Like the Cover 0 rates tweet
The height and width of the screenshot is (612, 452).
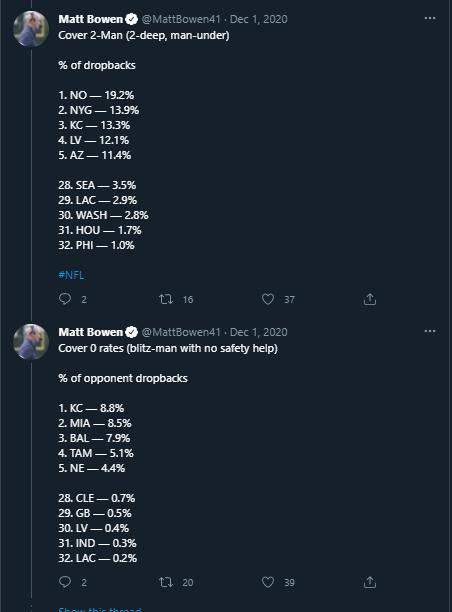[x=268, y=582]
